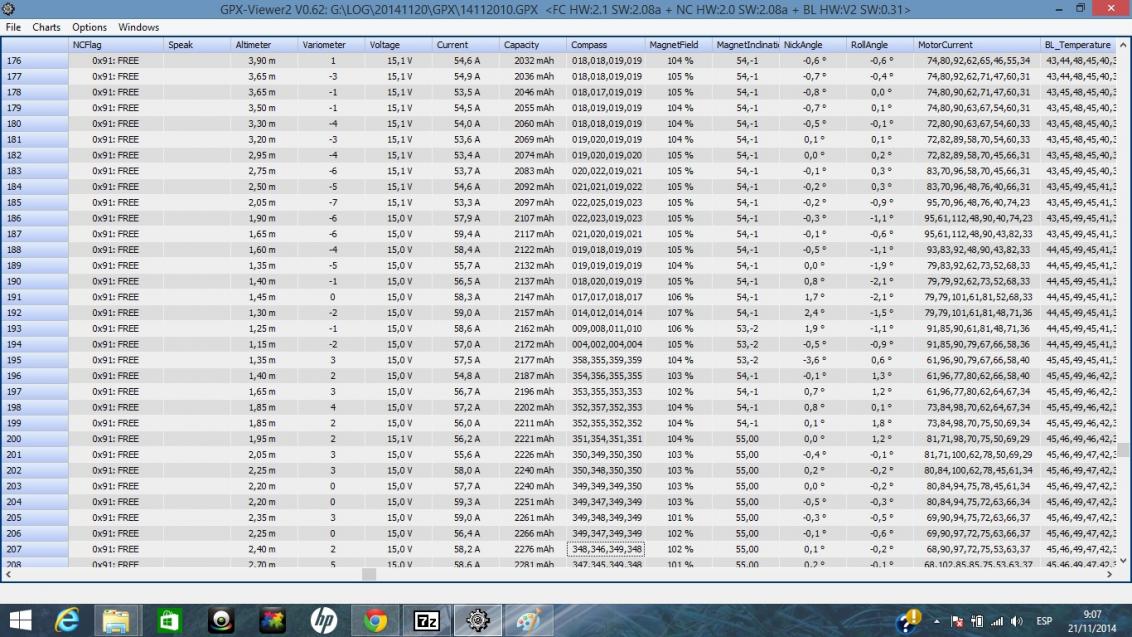Image resolution: width=1132 pixels, height=637 pixels.
Task: Open the Paint palette taskbar icon
Action: [x=529, y=620]
